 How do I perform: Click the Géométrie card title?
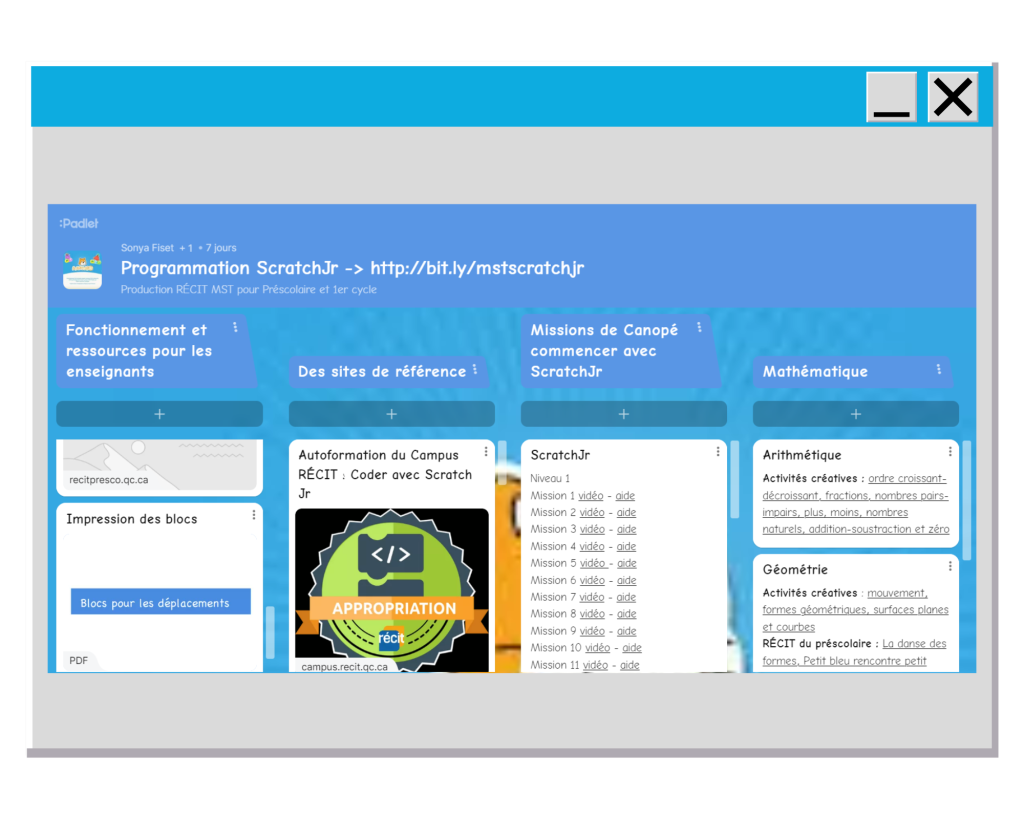[795, 570]
